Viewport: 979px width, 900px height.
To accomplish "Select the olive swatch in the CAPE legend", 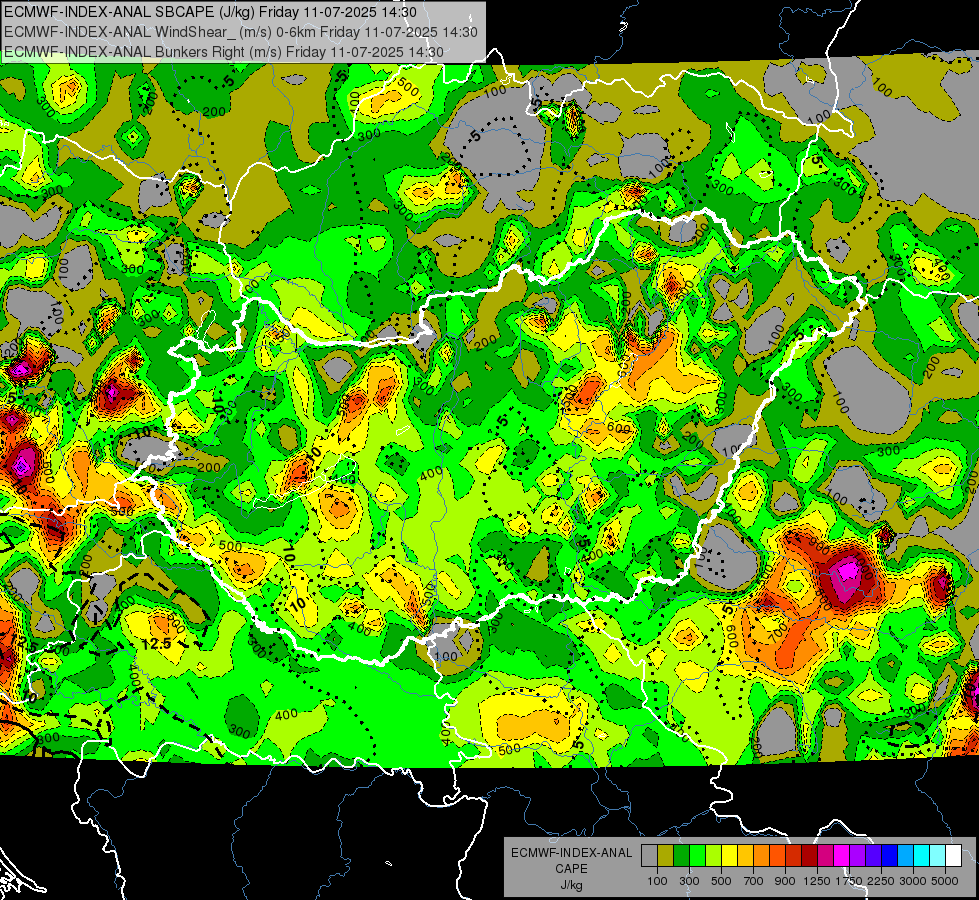I will (666, 856).
